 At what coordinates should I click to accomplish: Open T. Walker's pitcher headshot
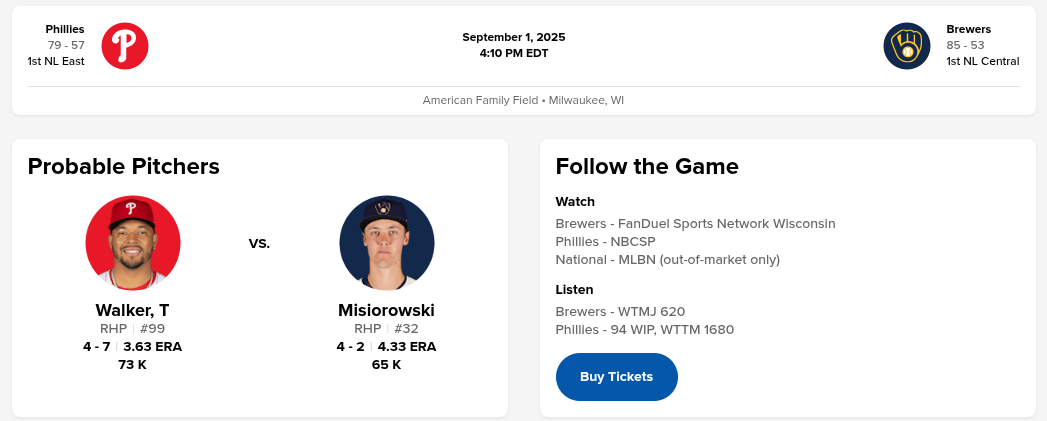click(133, 243)
